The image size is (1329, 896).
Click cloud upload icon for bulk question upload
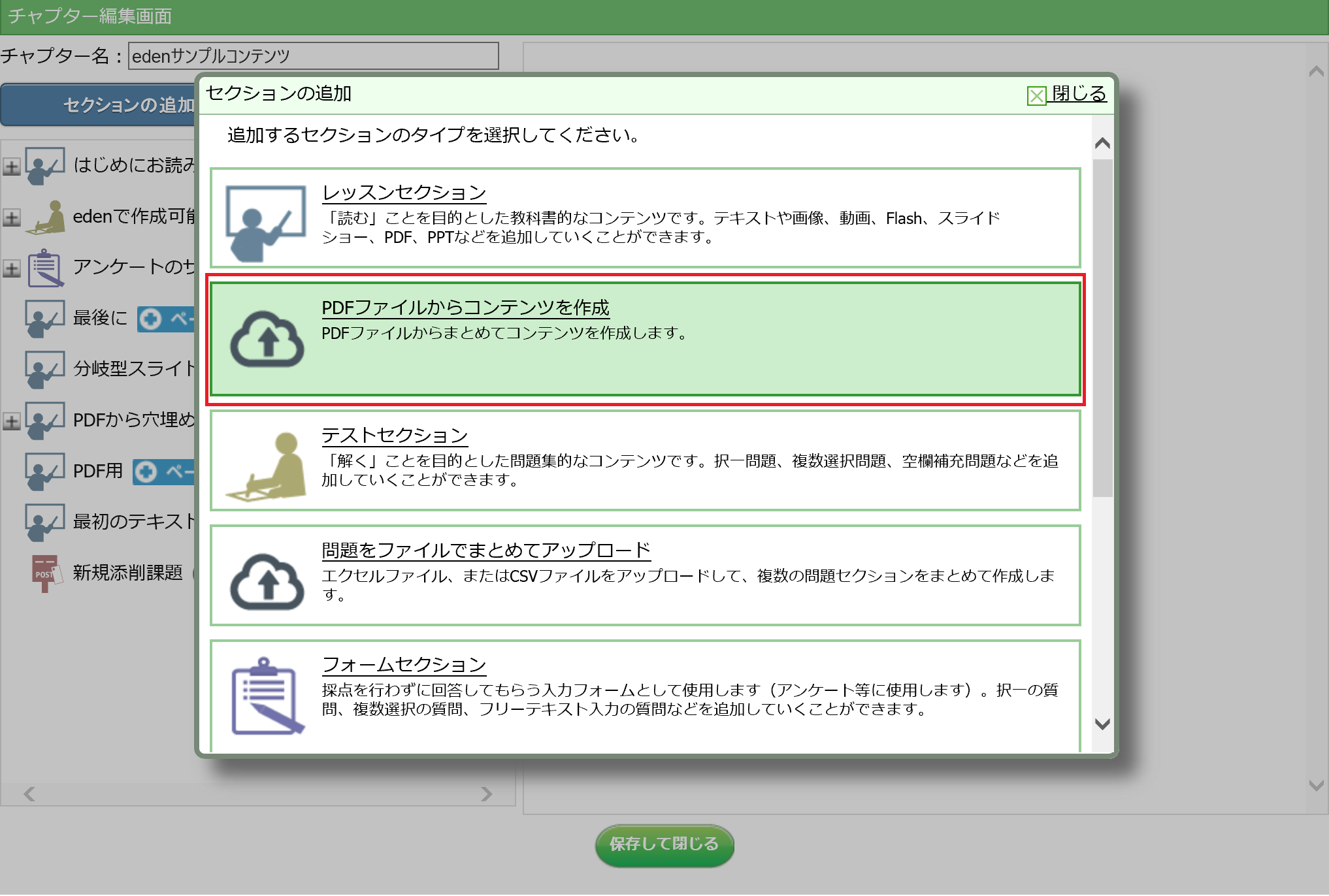pos(267,582)
